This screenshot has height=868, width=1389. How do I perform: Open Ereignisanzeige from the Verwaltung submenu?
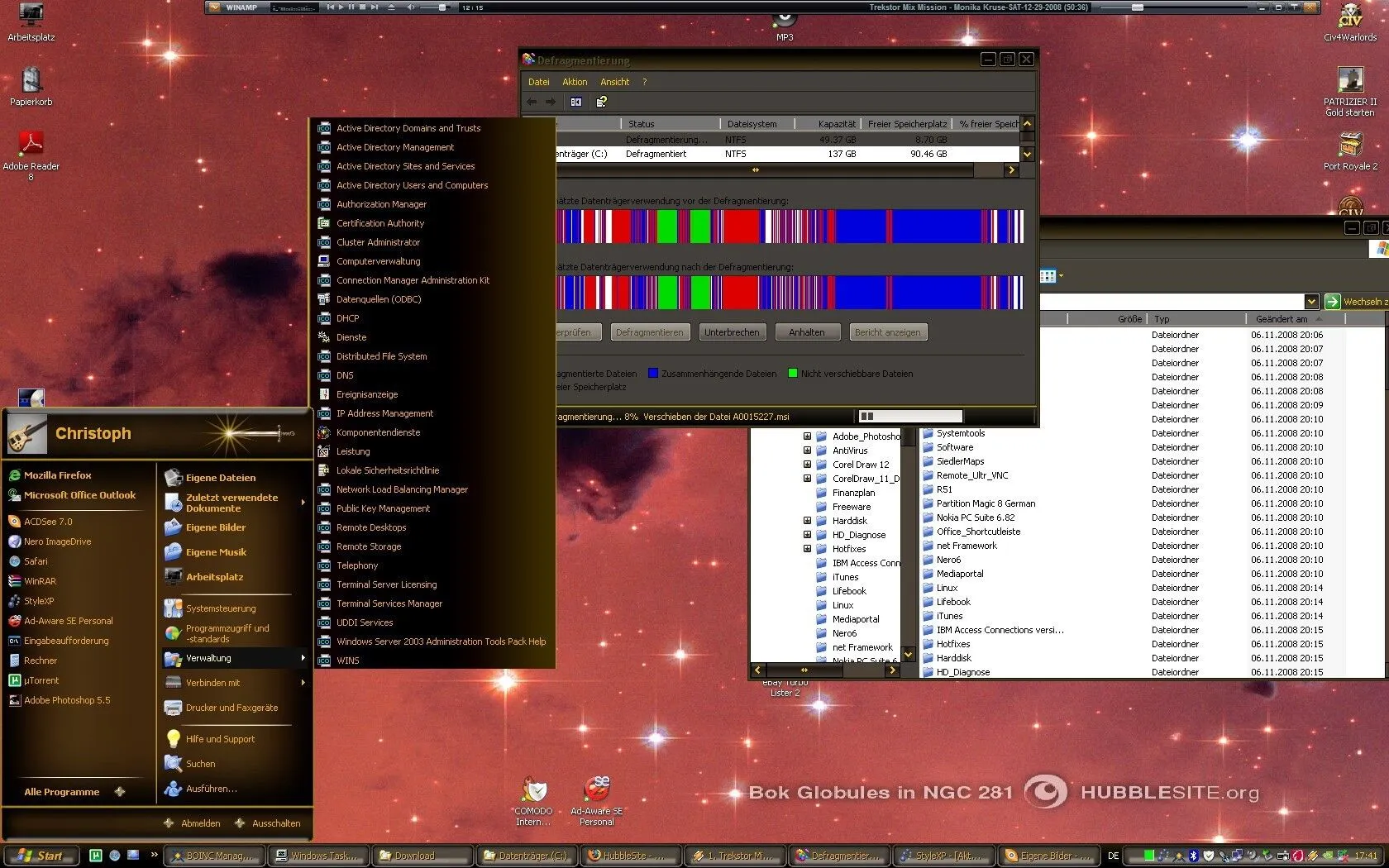pyautogui.click(x=367, y=394)
